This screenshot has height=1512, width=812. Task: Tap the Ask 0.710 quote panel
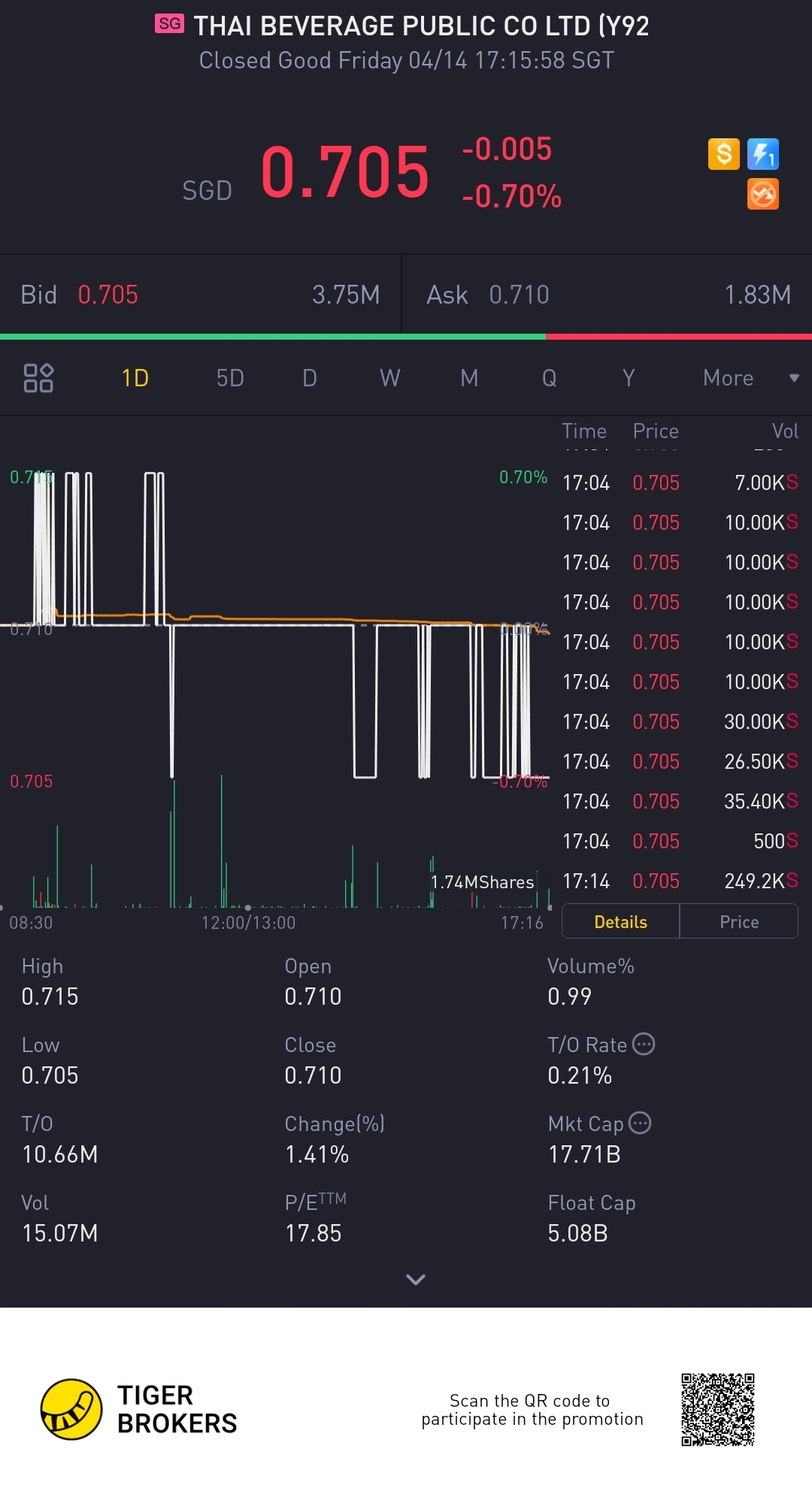(x=607, y=295)
